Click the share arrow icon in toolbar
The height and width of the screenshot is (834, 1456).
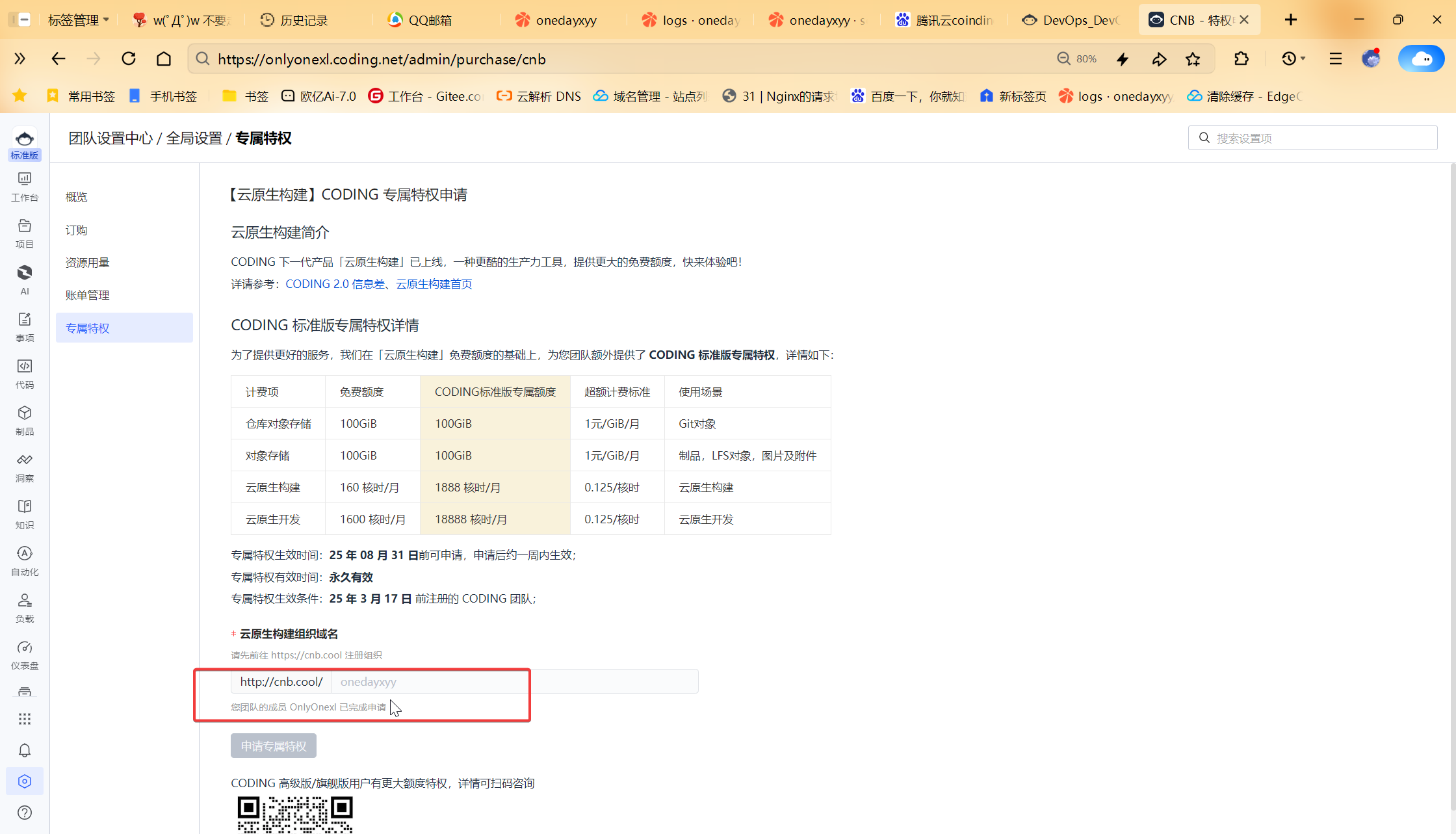click(x=1159, y=59)
